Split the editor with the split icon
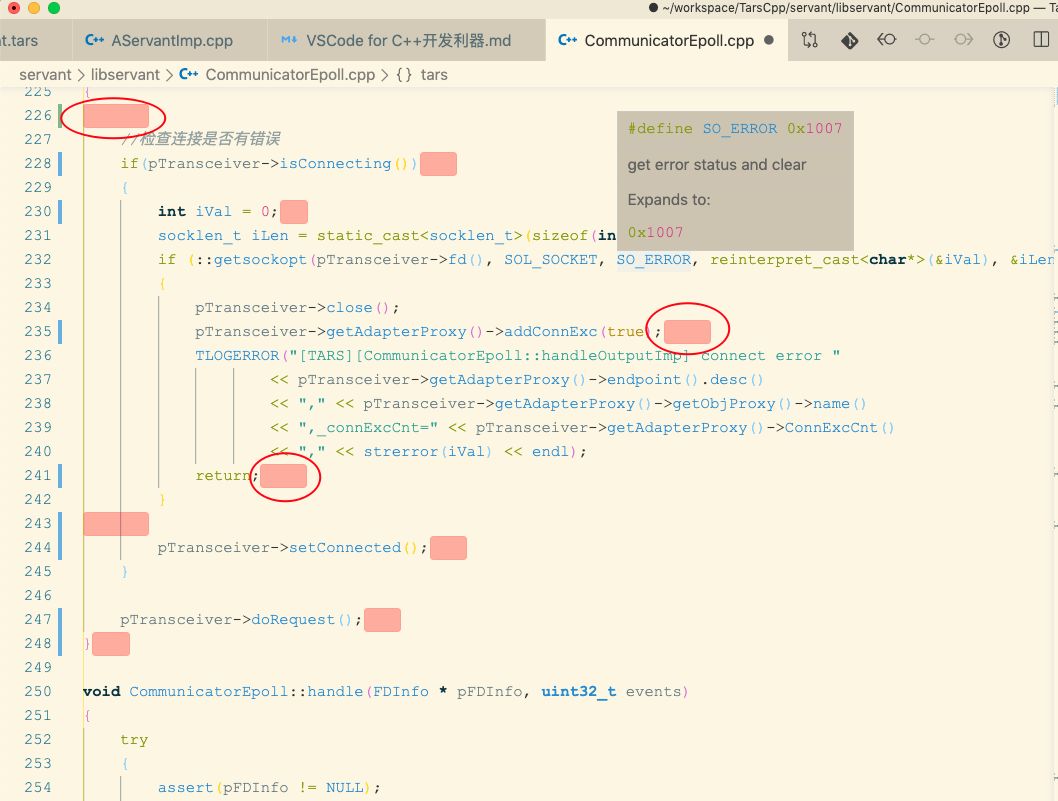Viewport: 1058px width, 801px height. (x=1041, y=39)
